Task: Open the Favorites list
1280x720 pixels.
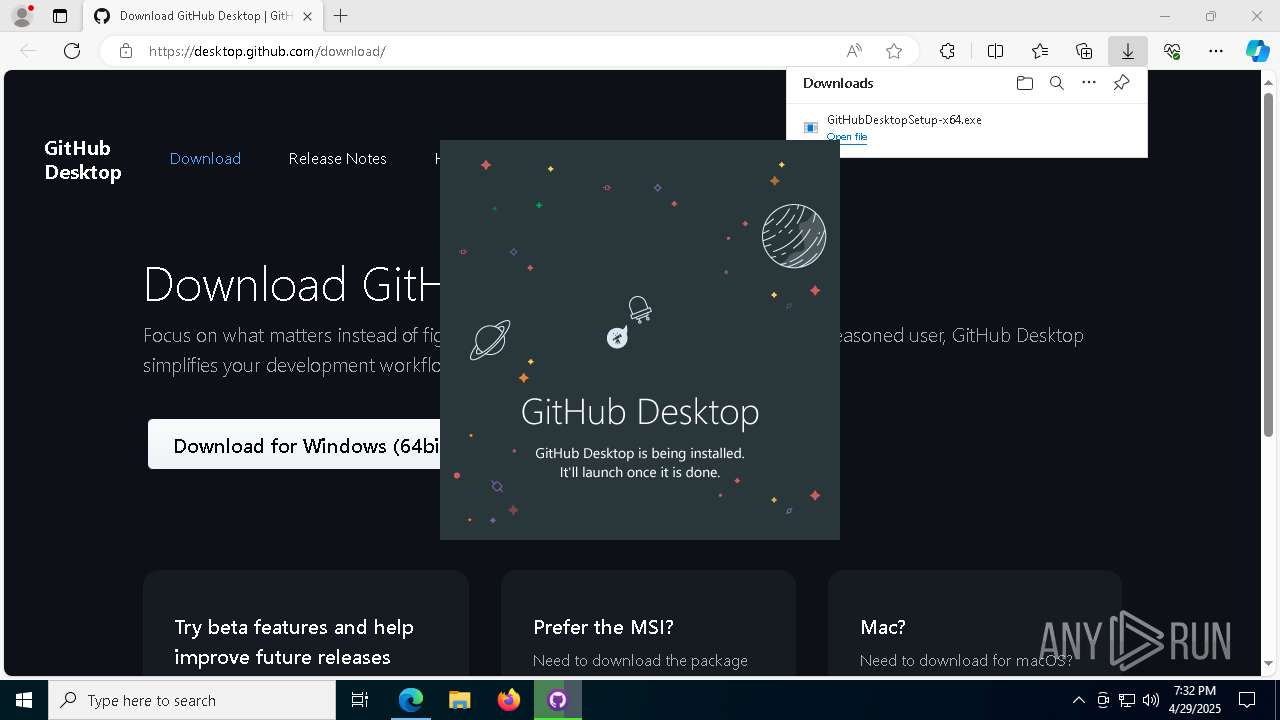Action: (x=1040, y=51)
